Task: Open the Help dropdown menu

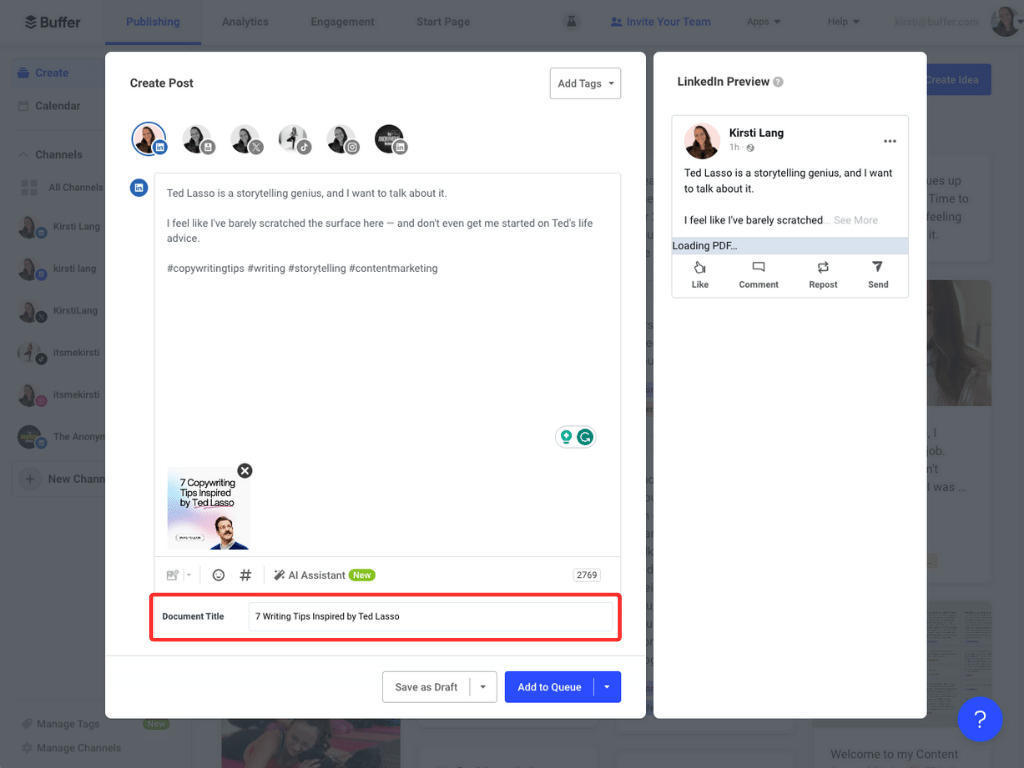Action: click(x=843, y=22)
